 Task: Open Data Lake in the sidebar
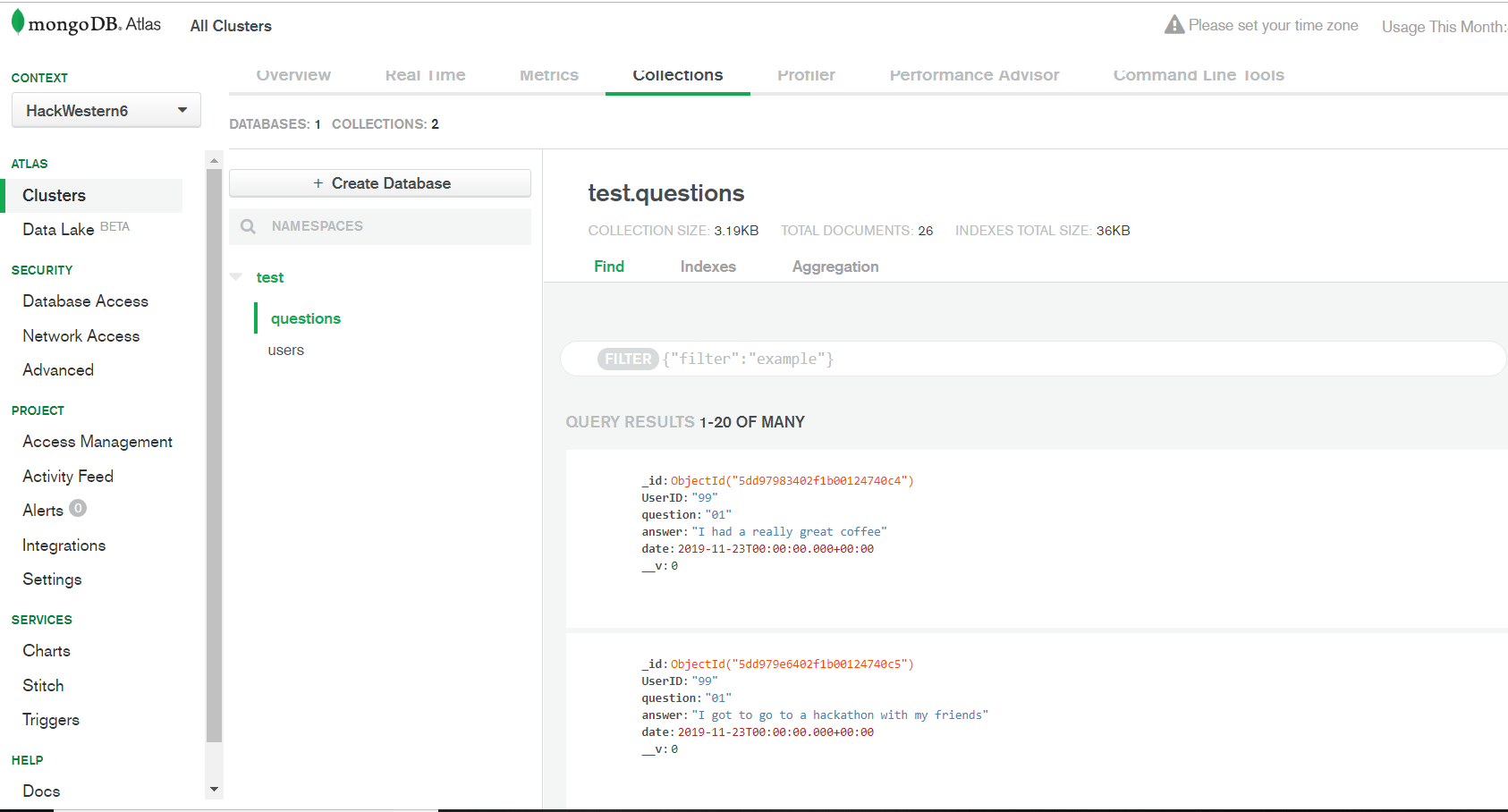point(58,230)
